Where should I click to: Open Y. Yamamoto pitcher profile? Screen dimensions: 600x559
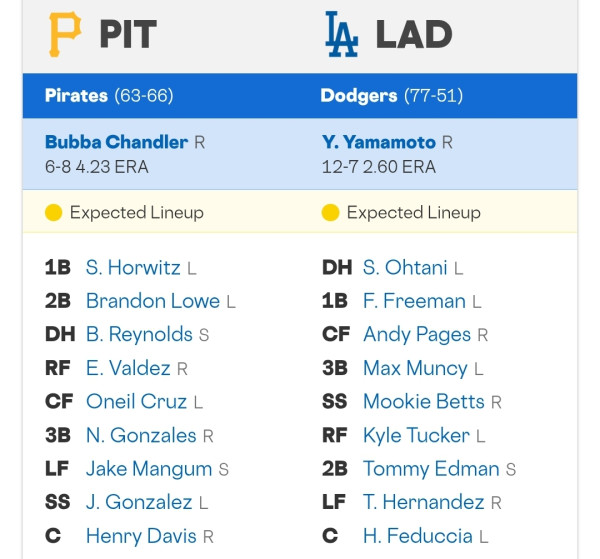[x=379, y=142]
